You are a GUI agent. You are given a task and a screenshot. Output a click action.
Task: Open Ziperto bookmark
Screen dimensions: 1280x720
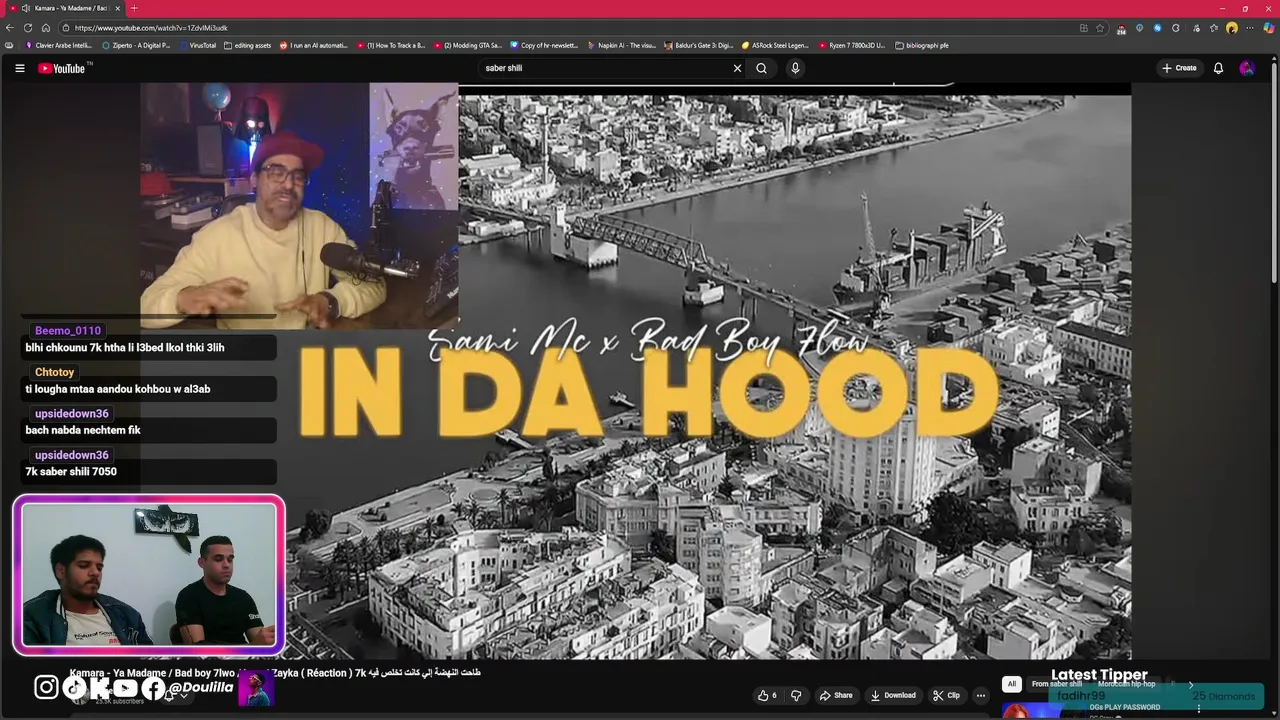137,45
